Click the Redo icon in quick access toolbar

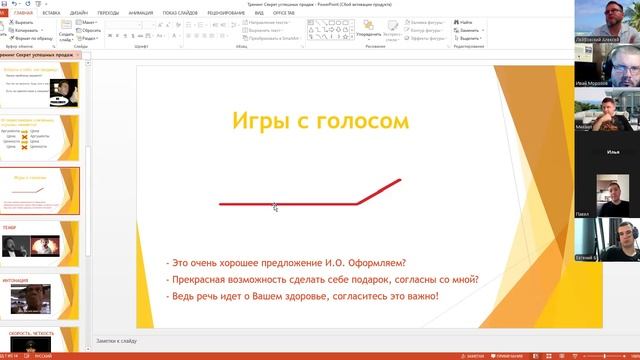pyautogui.click(x=28, y=4)
